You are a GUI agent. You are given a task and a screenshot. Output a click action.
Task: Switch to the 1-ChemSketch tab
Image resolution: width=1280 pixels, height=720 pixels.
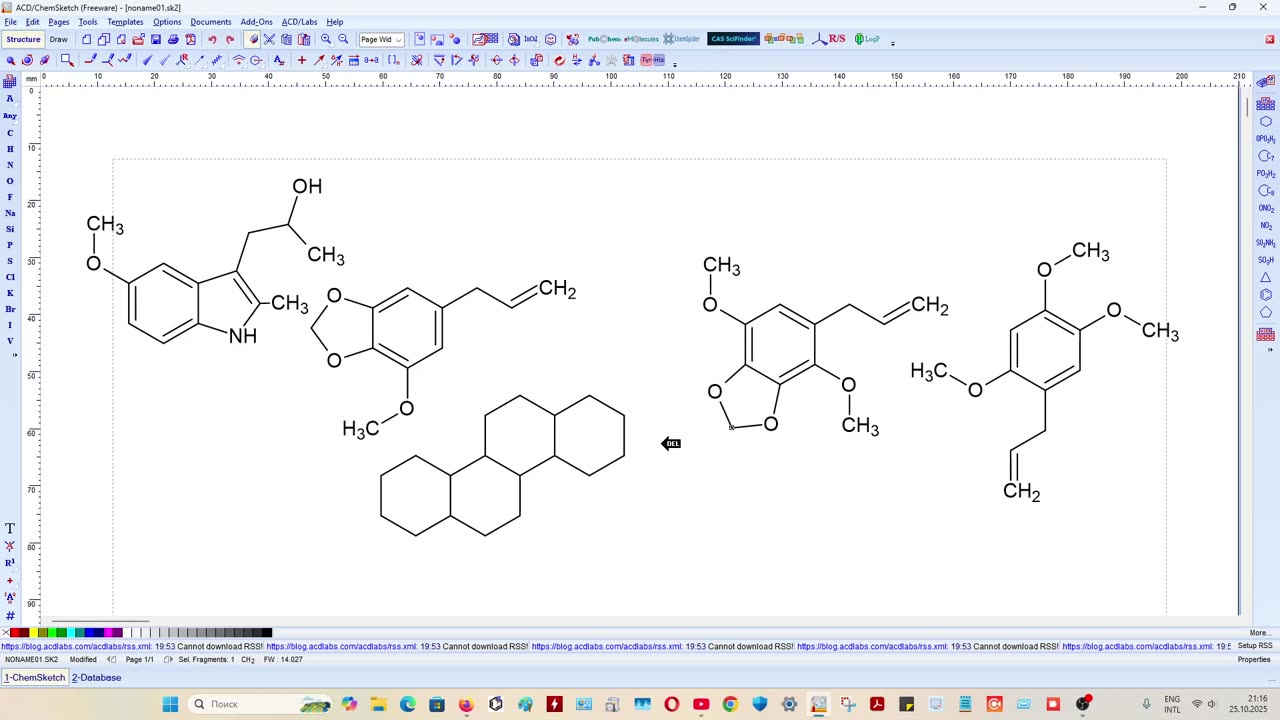click(35, 678)
